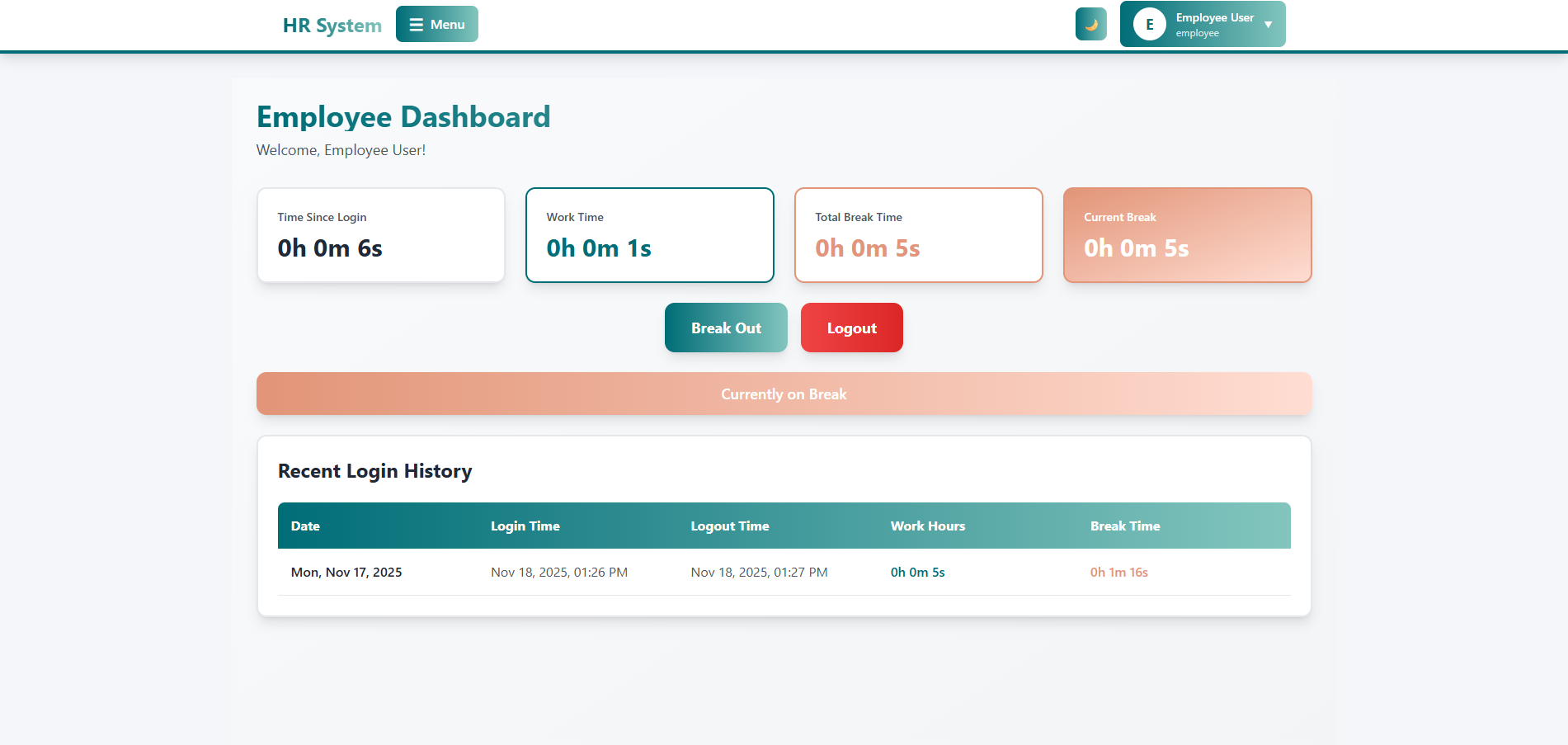Click the 0h 0m 6s login timer value
Screen dimensions: 1568x745
pyautogui.click(x=330, y=248)
